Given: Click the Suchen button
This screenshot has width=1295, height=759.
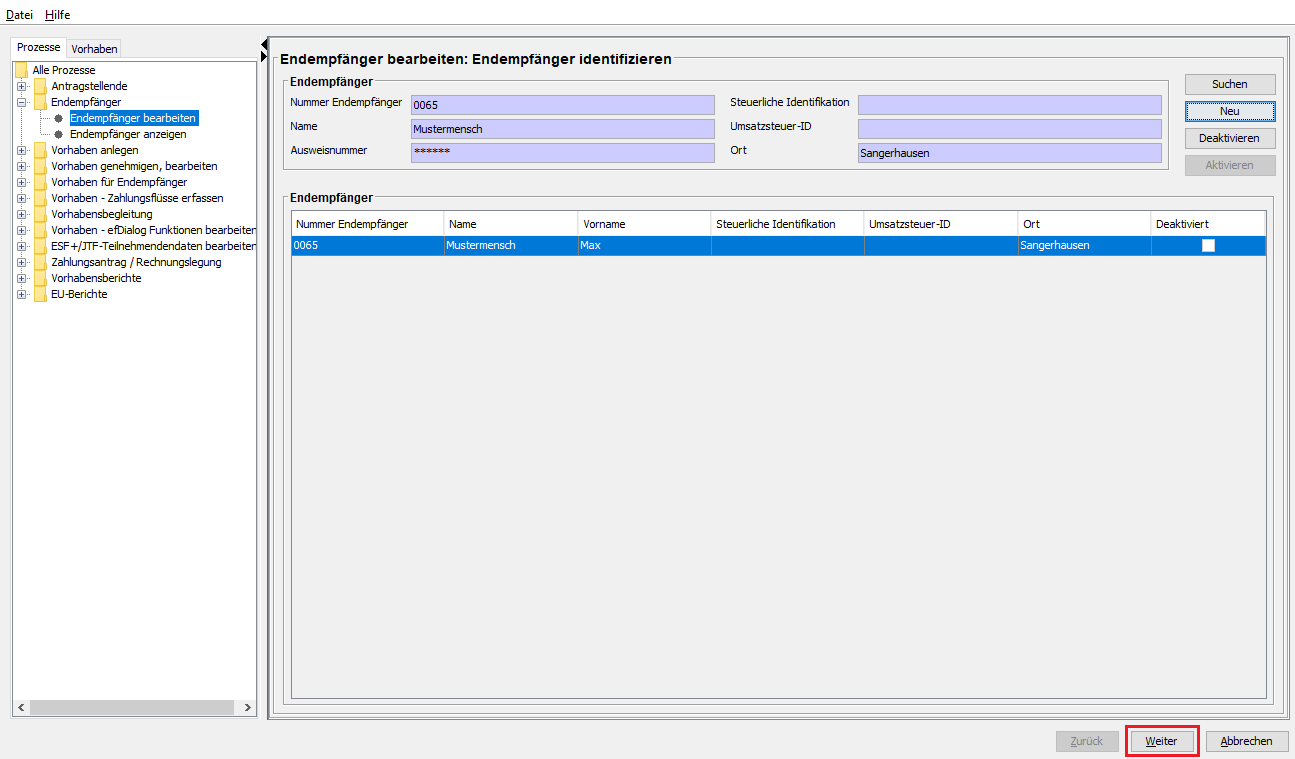Looking at the screenshot, I should point(1230,84).
